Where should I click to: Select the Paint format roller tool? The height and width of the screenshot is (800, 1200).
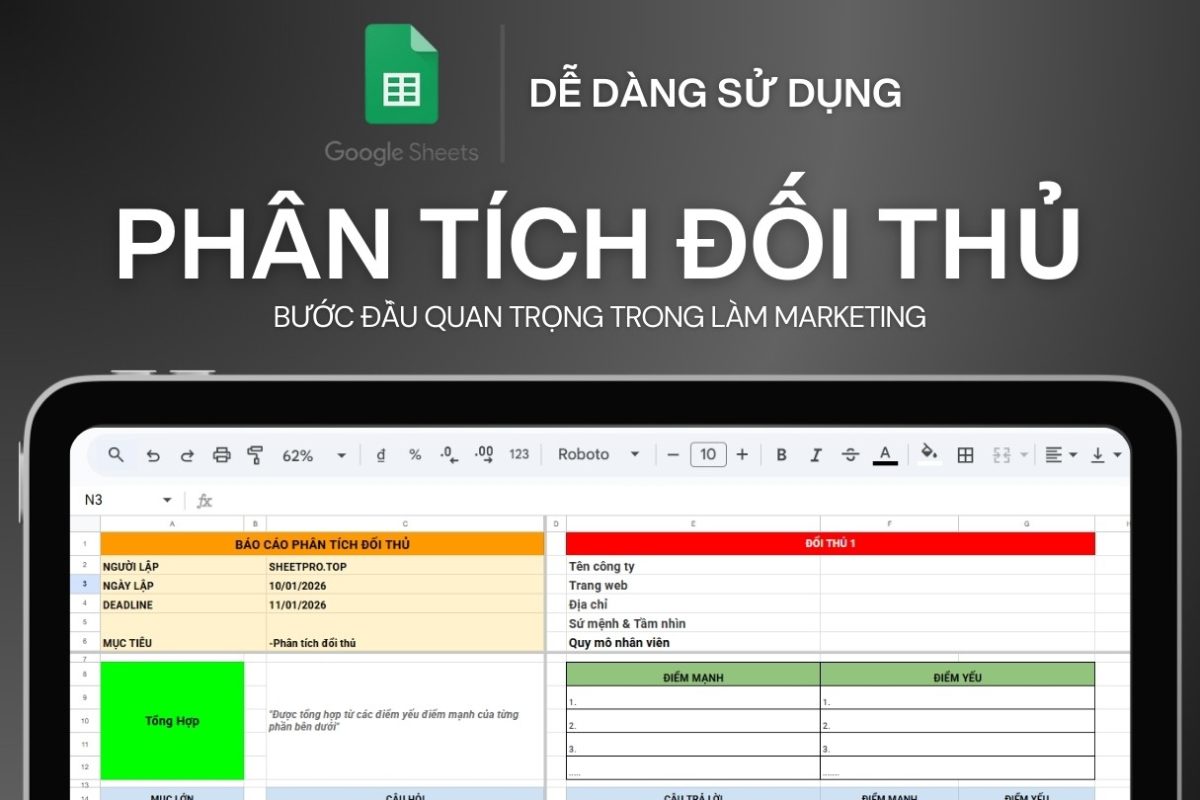coord(255,455)
